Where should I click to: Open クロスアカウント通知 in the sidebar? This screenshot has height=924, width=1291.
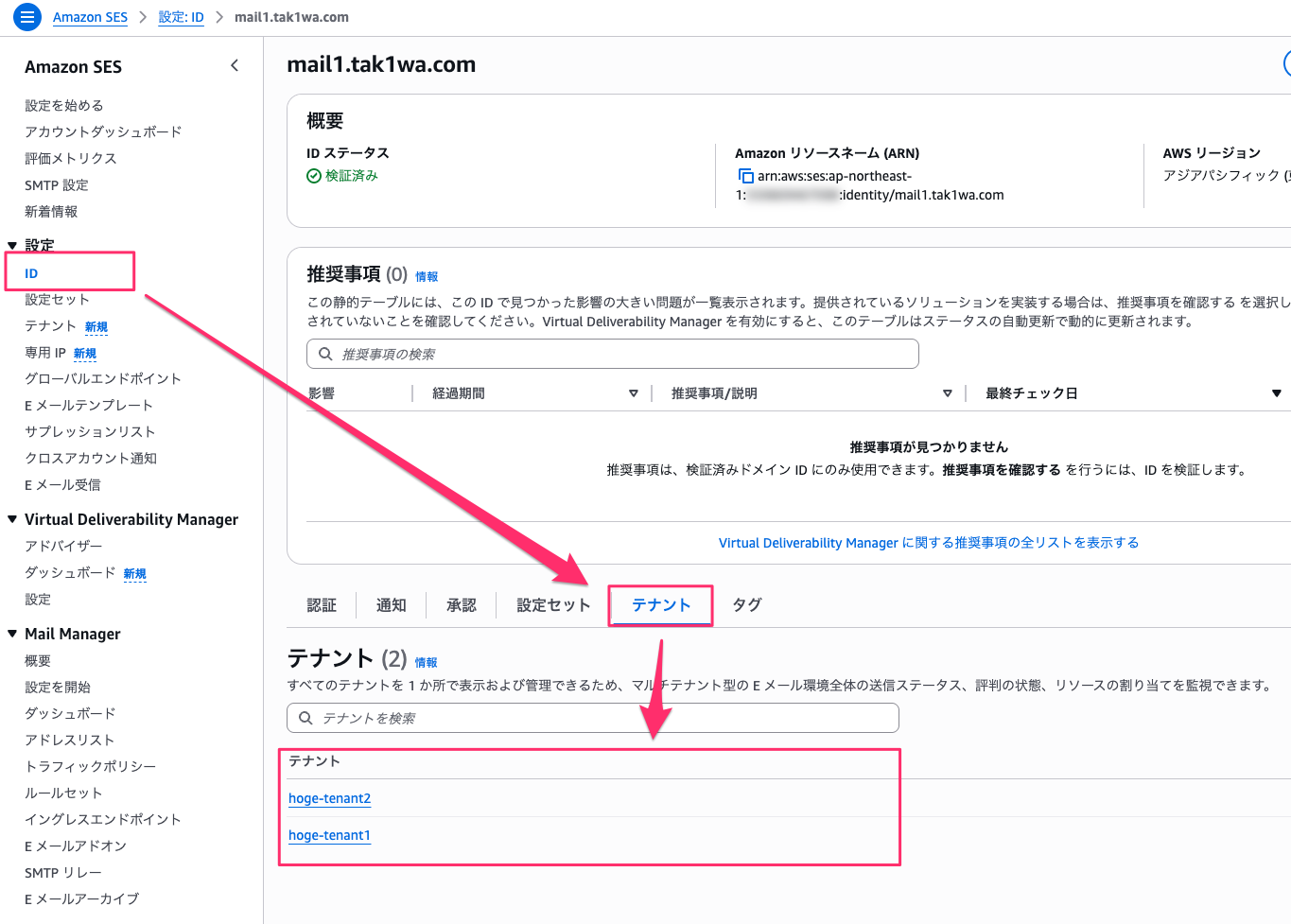(x=91, y=459)
